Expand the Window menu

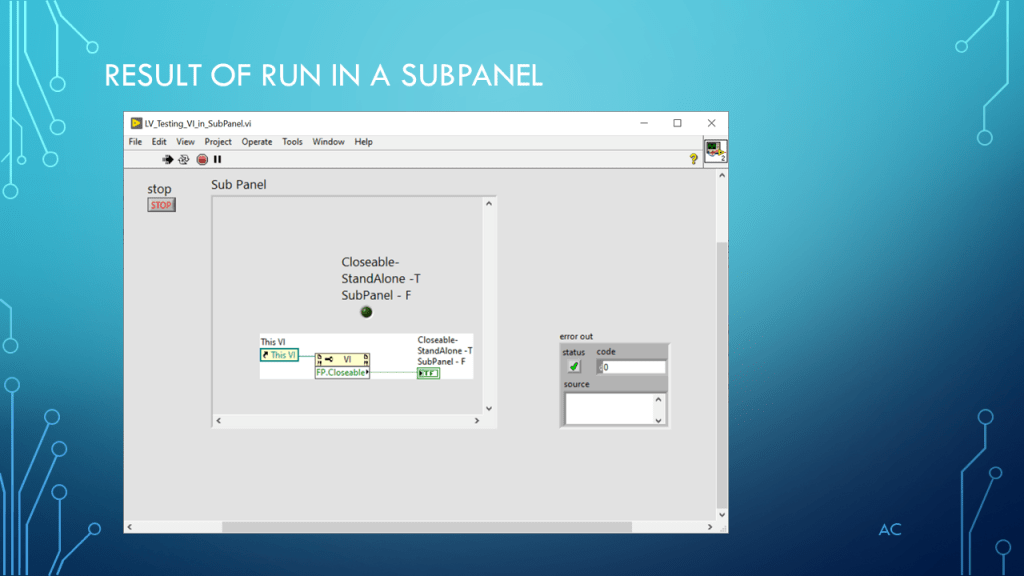(x=328, y=142)
